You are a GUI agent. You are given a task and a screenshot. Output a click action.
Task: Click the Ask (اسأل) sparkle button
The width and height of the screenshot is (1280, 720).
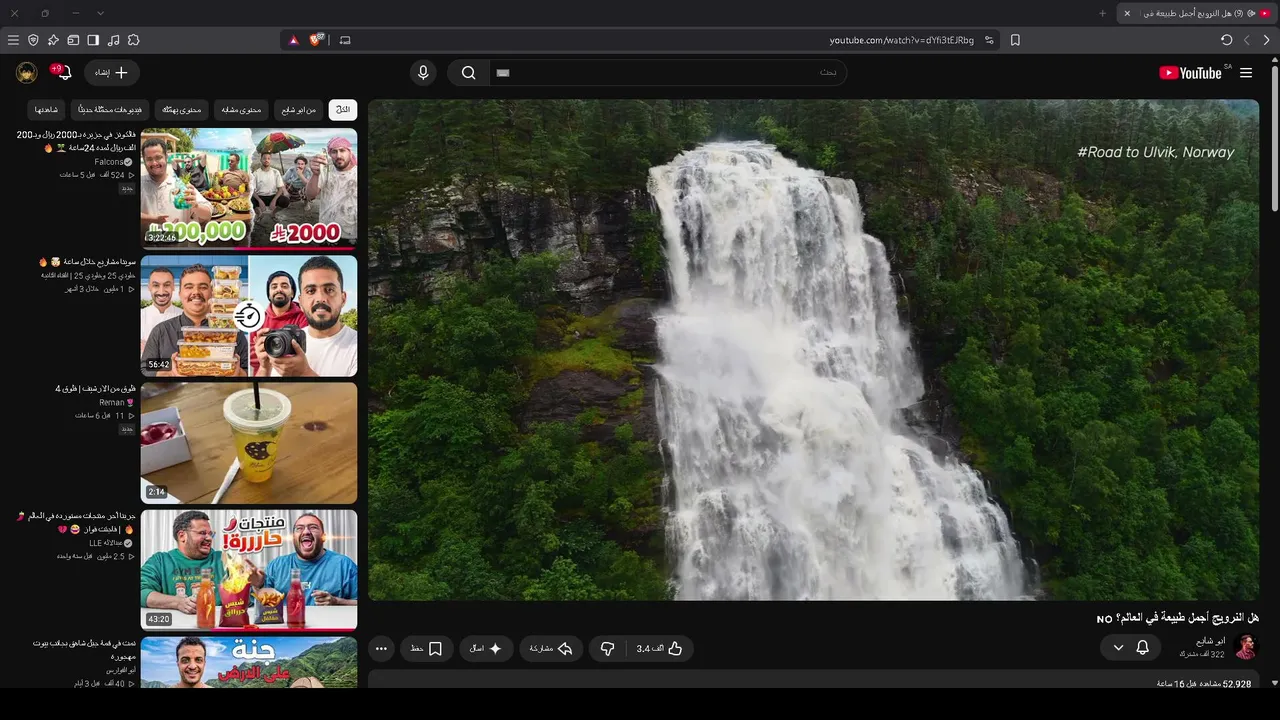pyautogui.click(x=486, y=649)
